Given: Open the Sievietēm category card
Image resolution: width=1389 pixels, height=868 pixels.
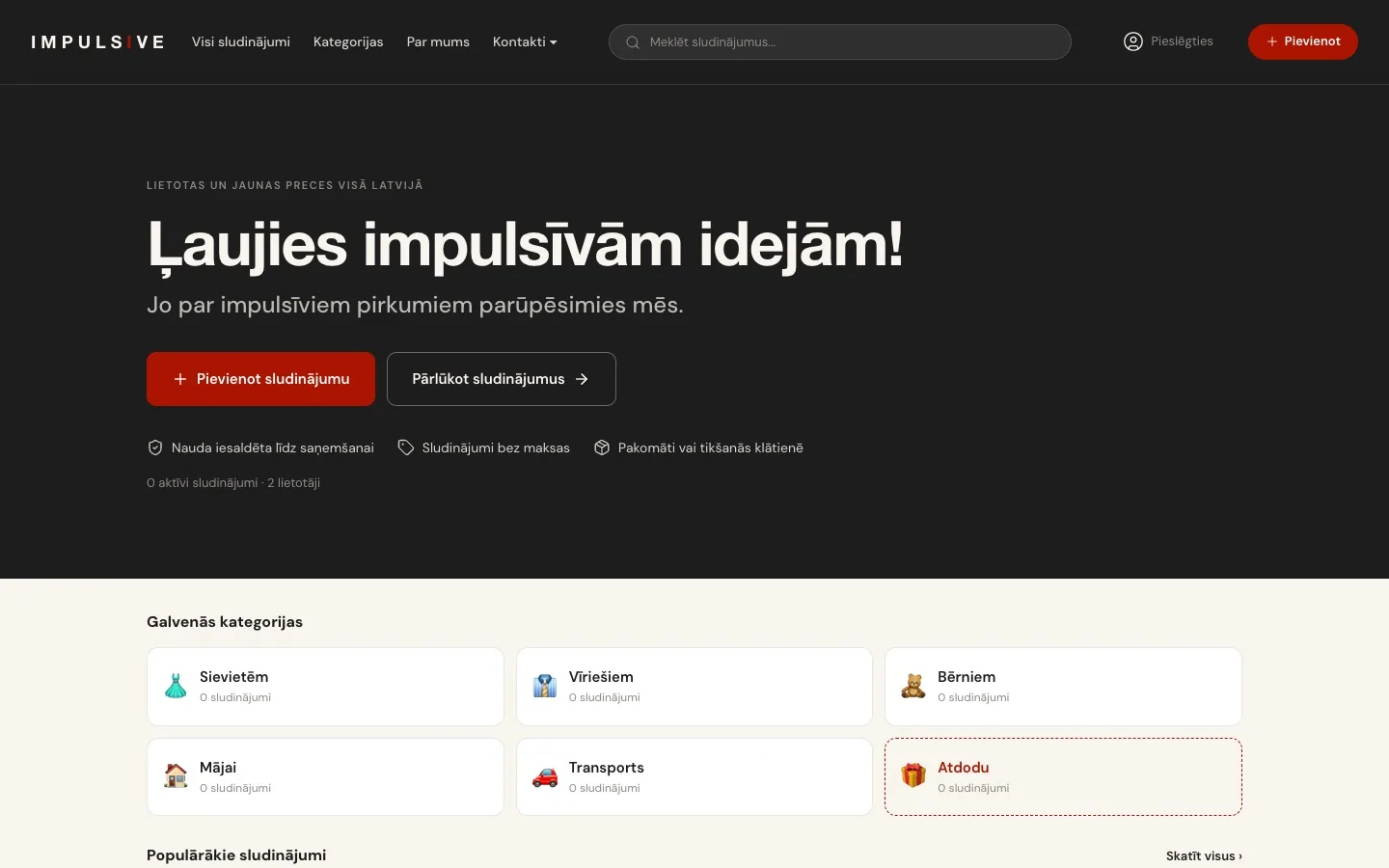Looking at the screenshot, I should pyautogui.click(x=325, y=687).
